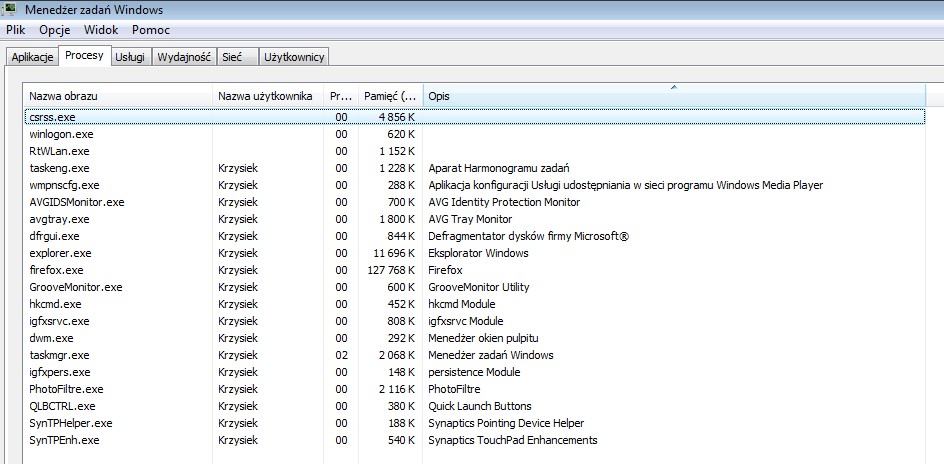This screenshot has height=464, width=944.
Task: Open the Wydajność tab
Action: tap(184, 57)
